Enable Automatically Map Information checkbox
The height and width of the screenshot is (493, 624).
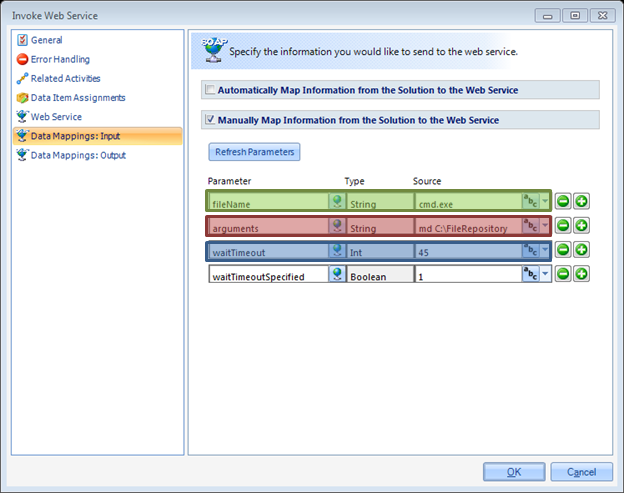click(x=210, y=90)
